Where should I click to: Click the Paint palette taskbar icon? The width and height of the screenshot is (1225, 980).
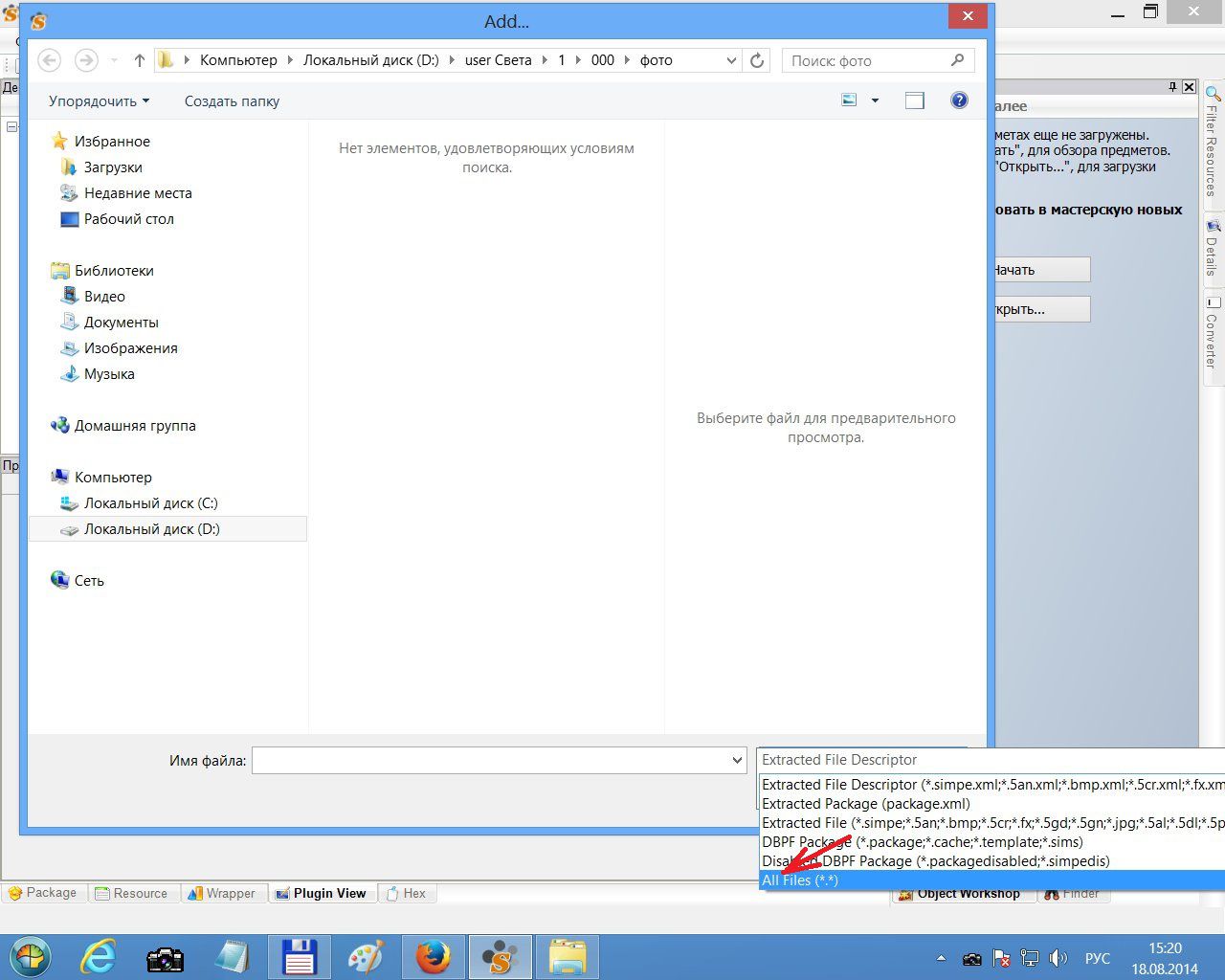click(365, 956)
